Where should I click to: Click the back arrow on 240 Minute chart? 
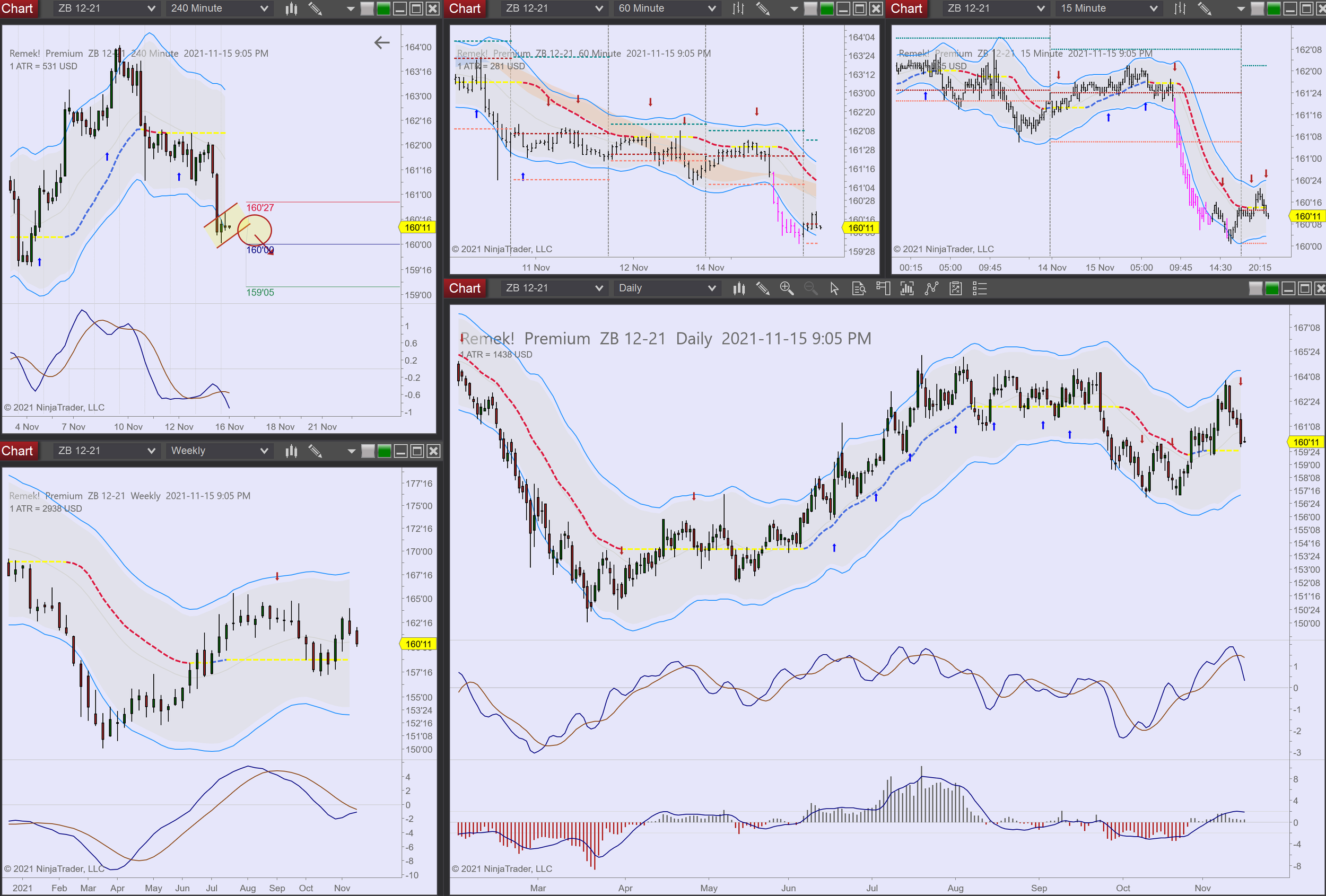382,42
